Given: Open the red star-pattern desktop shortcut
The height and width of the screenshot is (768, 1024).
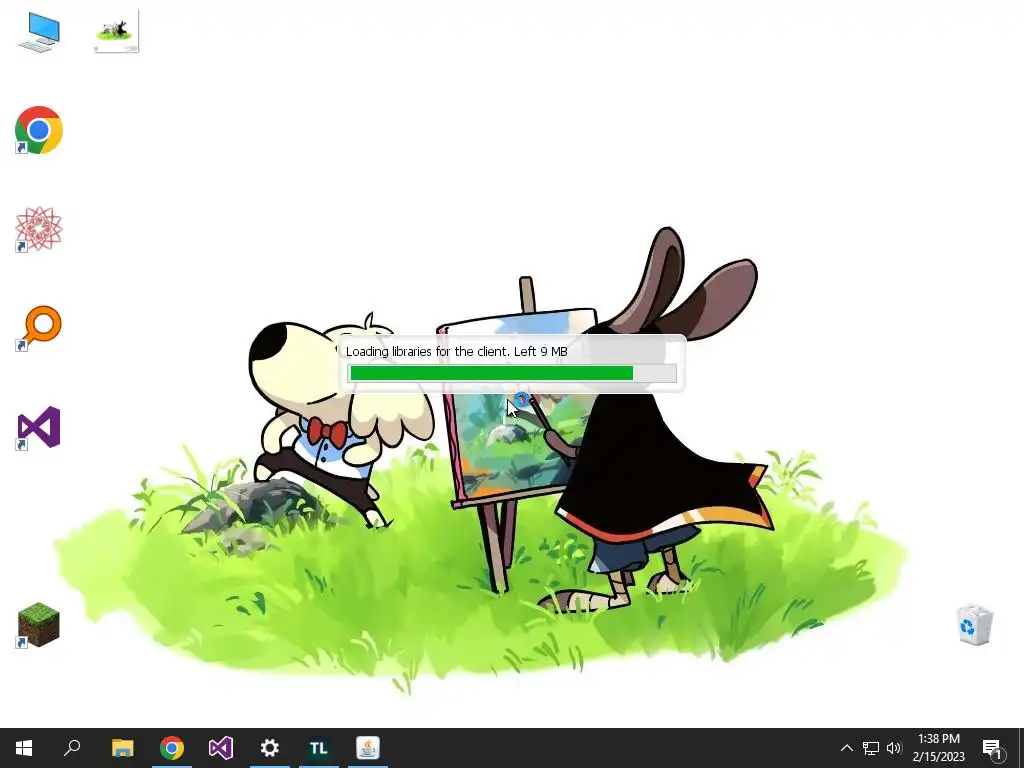Looking at the screenshot, I should 39,229.
